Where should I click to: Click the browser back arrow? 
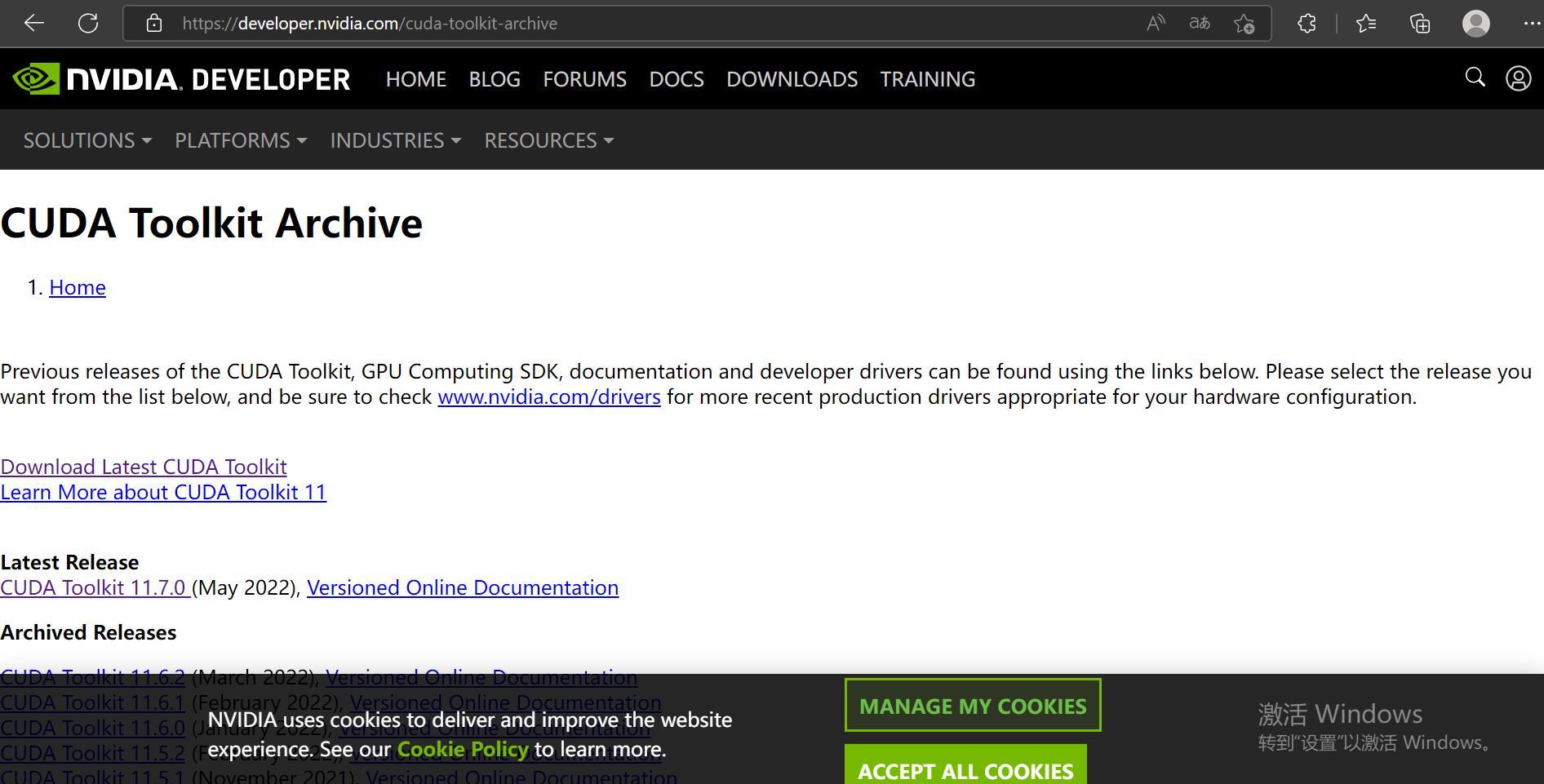34,24
